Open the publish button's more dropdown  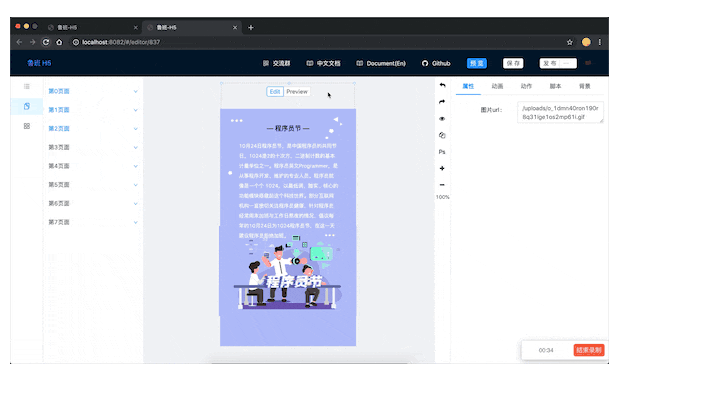pos(568,64)
